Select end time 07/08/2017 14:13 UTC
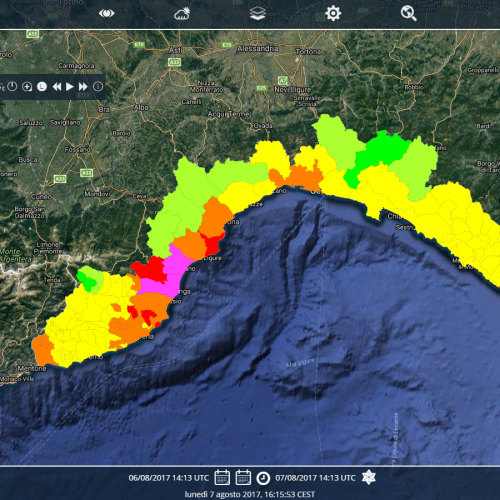Screen dimensions: 500x500 point(315,478)
